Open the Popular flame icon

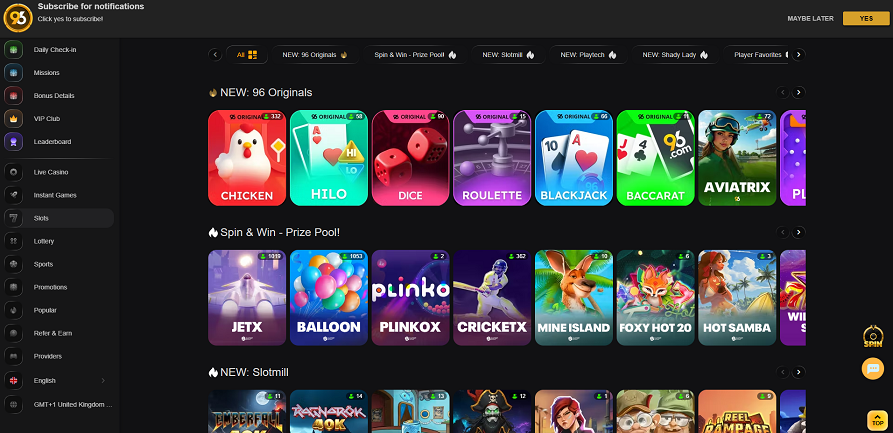tap(13, 310)
